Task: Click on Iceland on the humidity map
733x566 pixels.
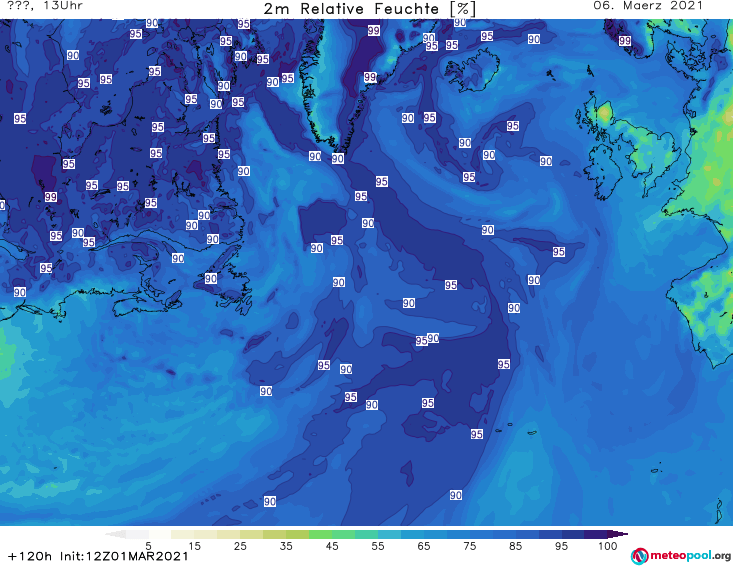Action: [472, 71]
